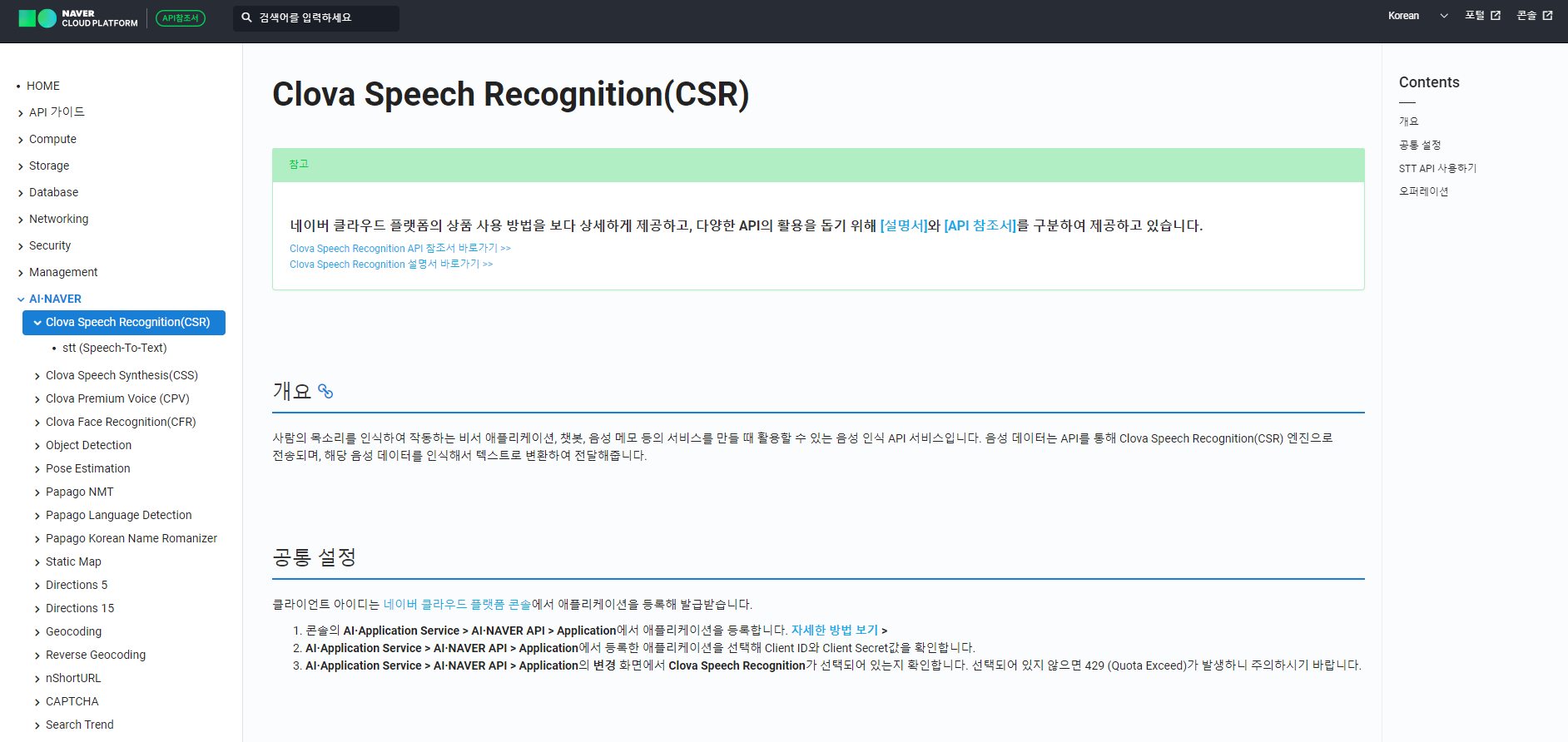This screenshot has height=742, width=1568.
Task: Collapse Clova Speech Recognition(CSR) item
Action: pos(124,323)
